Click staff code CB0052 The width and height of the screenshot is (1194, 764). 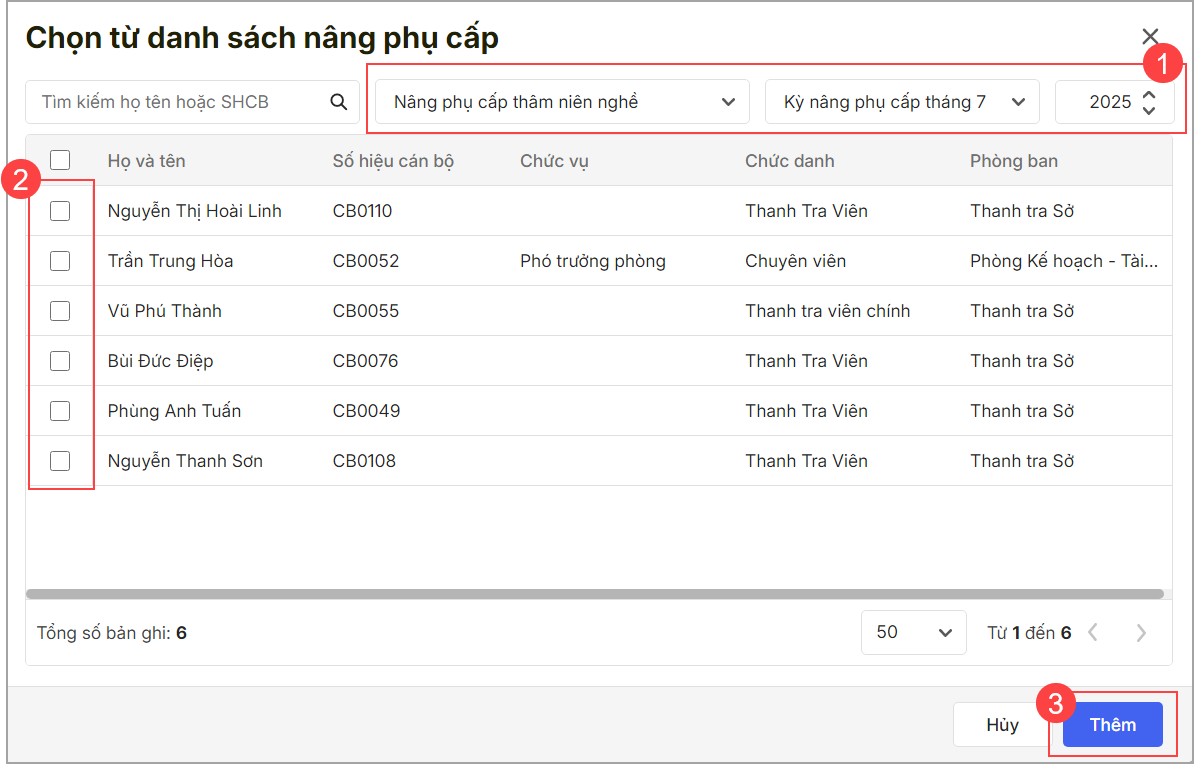pyautogui.click(x=366, y=261)
